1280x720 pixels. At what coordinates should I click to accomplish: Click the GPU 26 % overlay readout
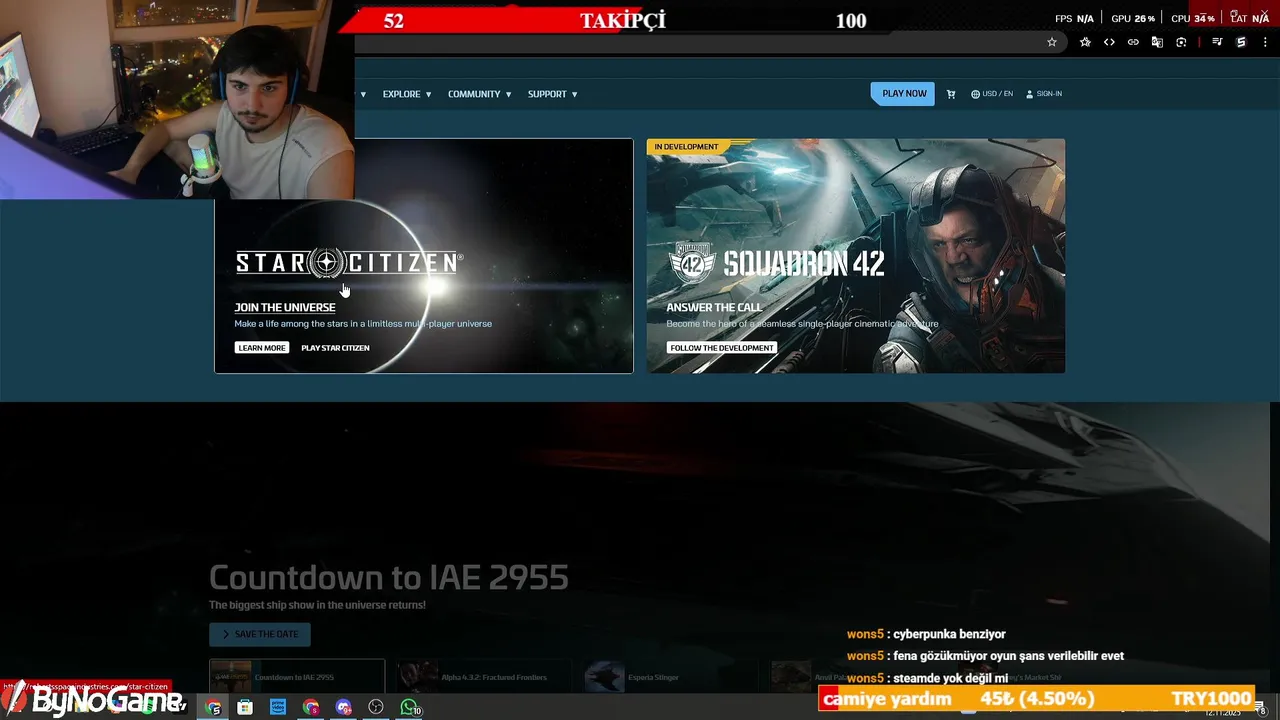pos(1133,19)
